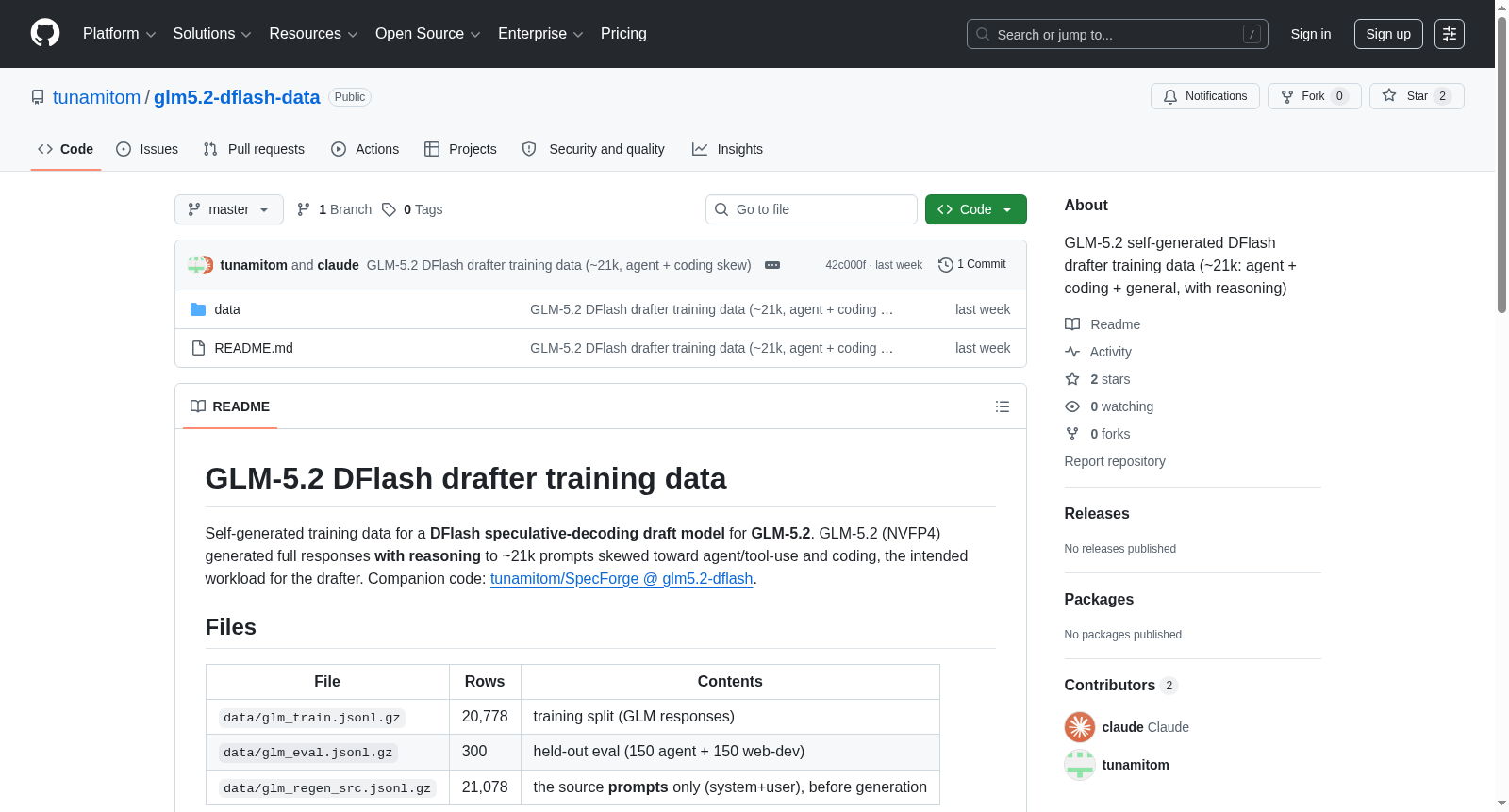Expand commit message ellipsis button
This screenshot has width=1509, height=812.
pos(772,265)
